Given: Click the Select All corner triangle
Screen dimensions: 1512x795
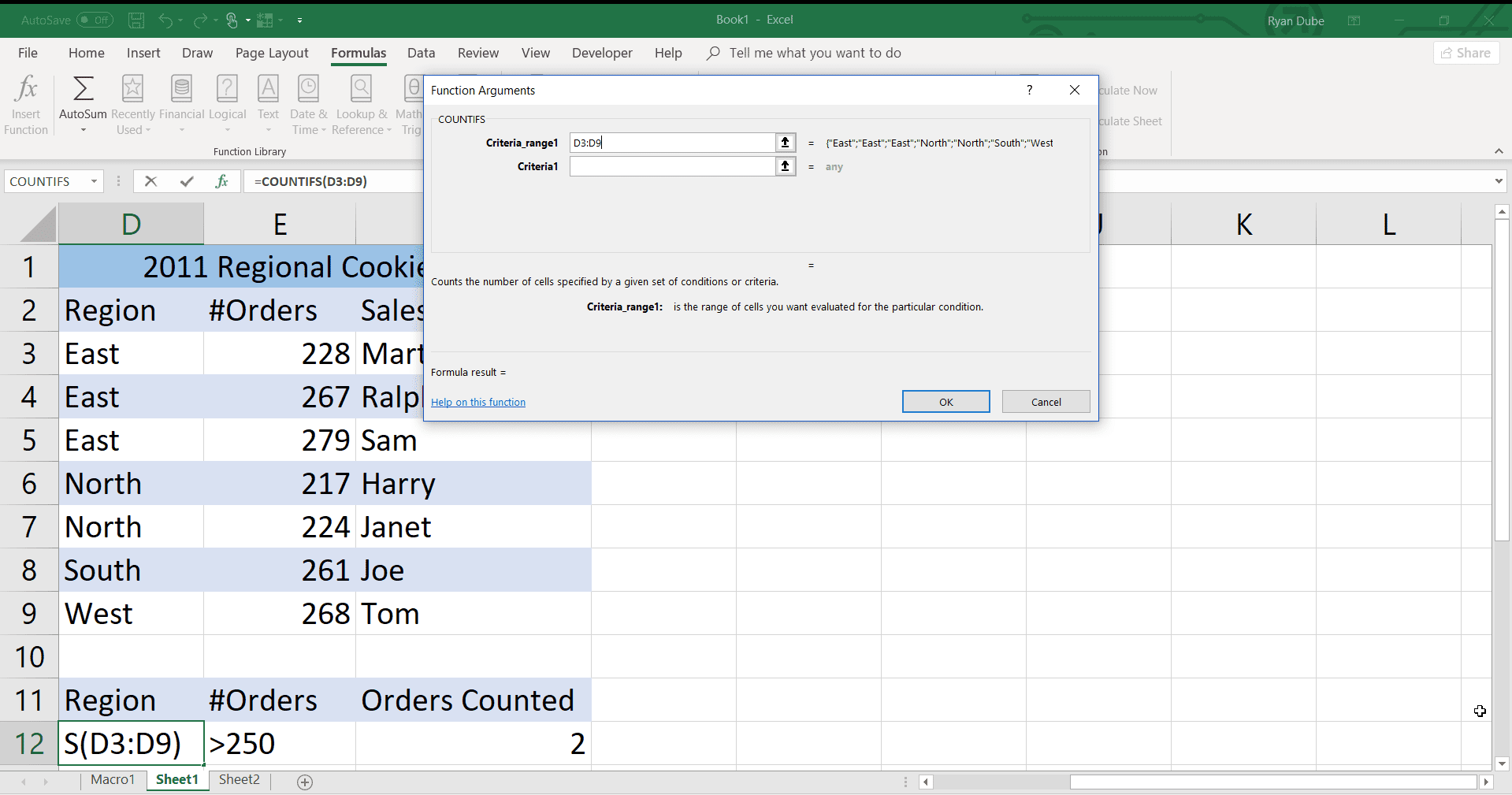Looking at the screenshot, I should (x=37, y=225).
